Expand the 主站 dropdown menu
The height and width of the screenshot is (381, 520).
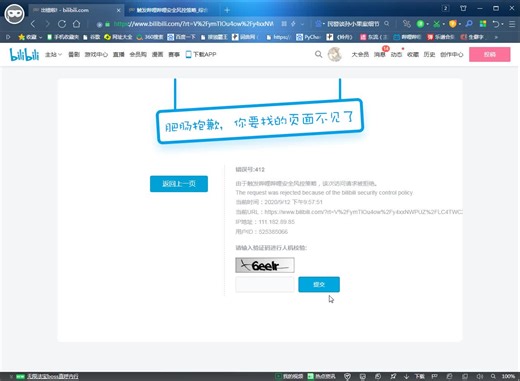(53, 54)
